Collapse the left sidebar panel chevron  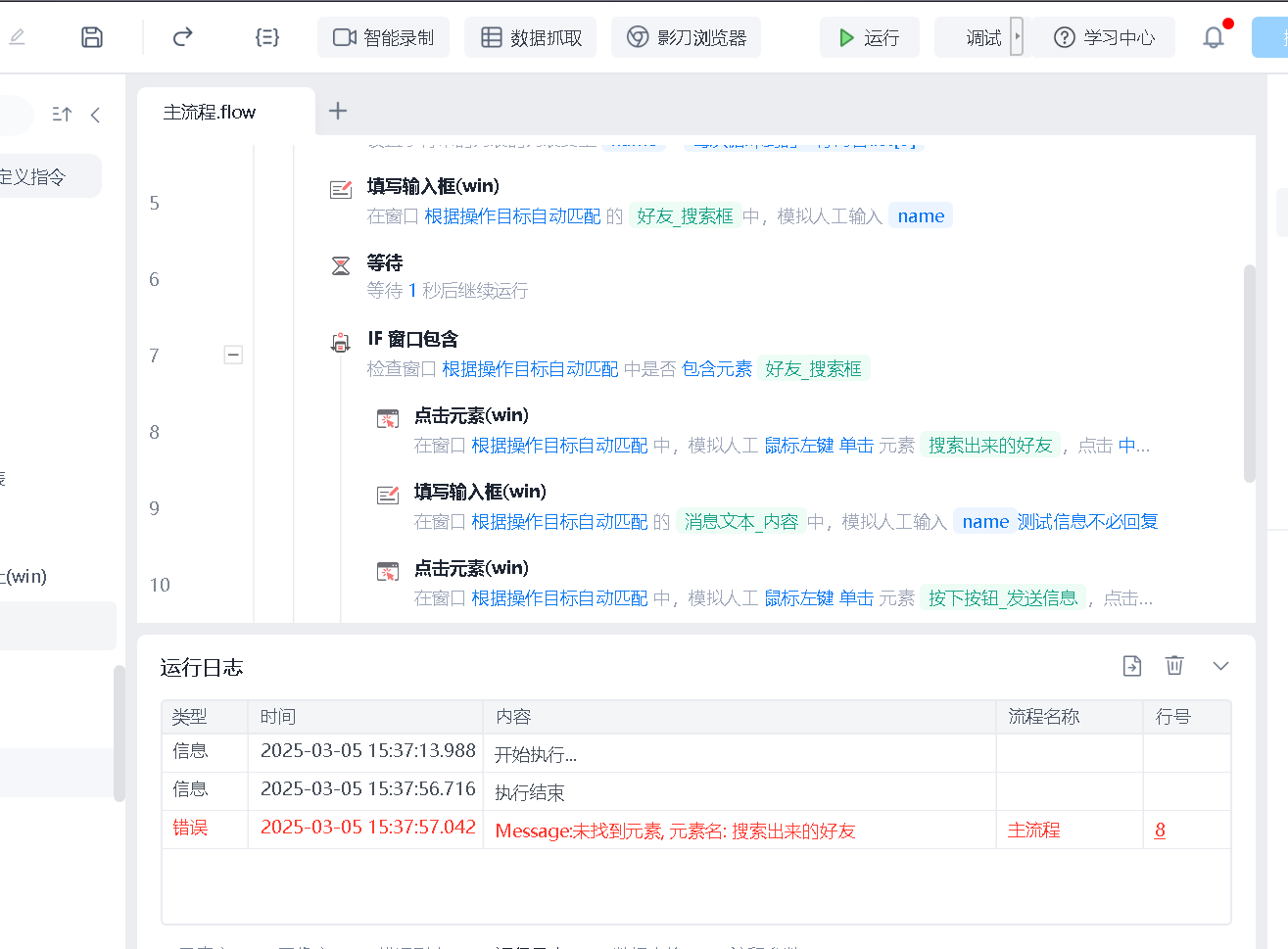tap(95, 115)
